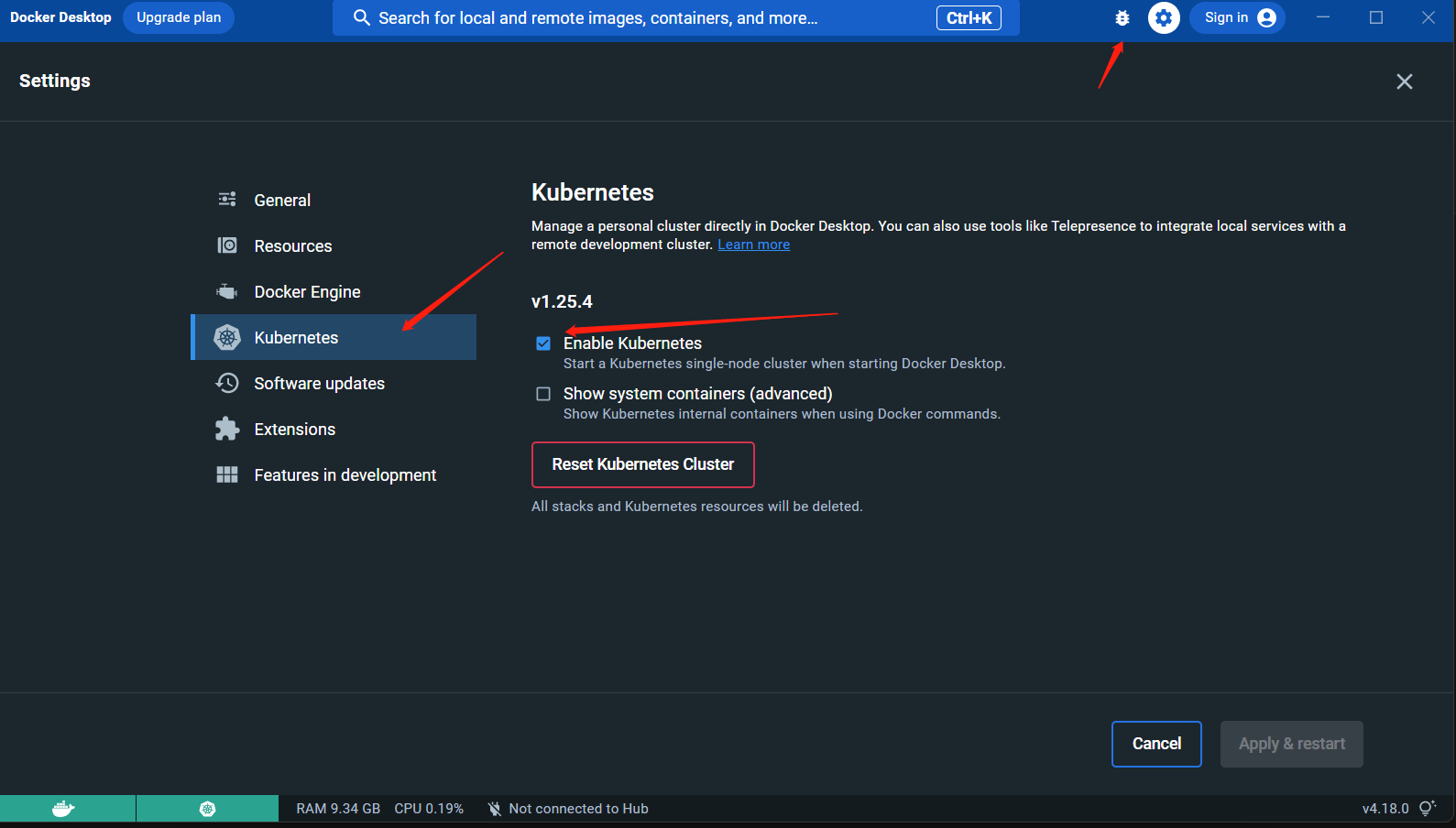Click the Ctrl+K shortcut badge
The image size is (1456, 828).
969,17
